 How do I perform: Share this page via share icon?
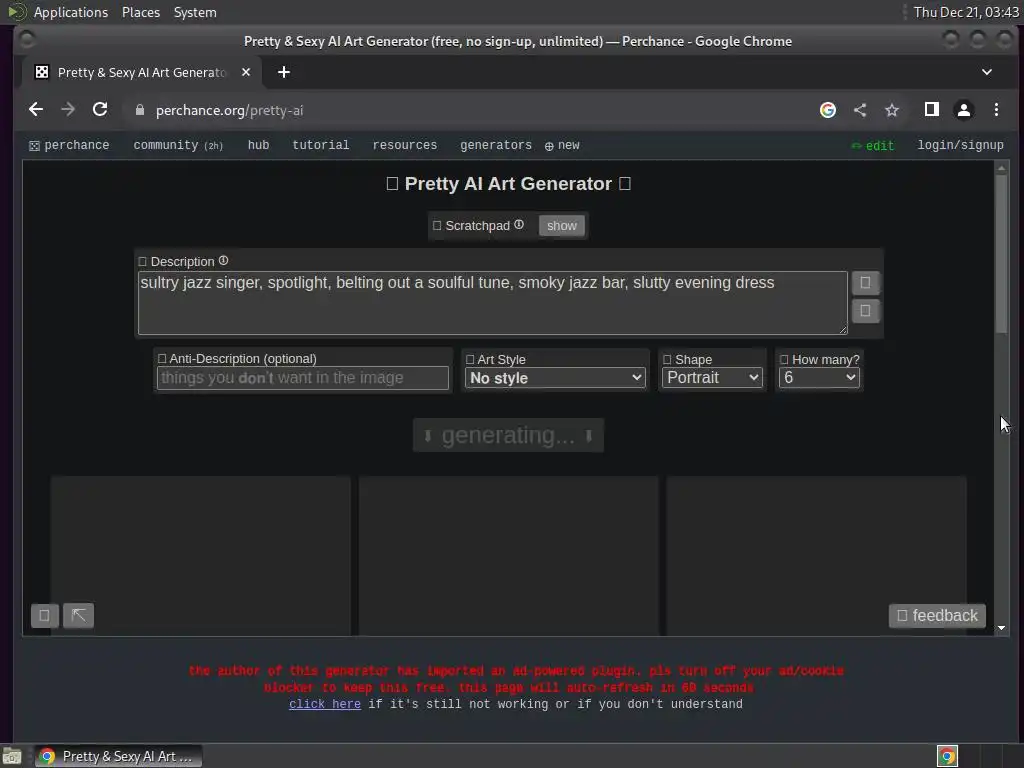click(860, 110)
